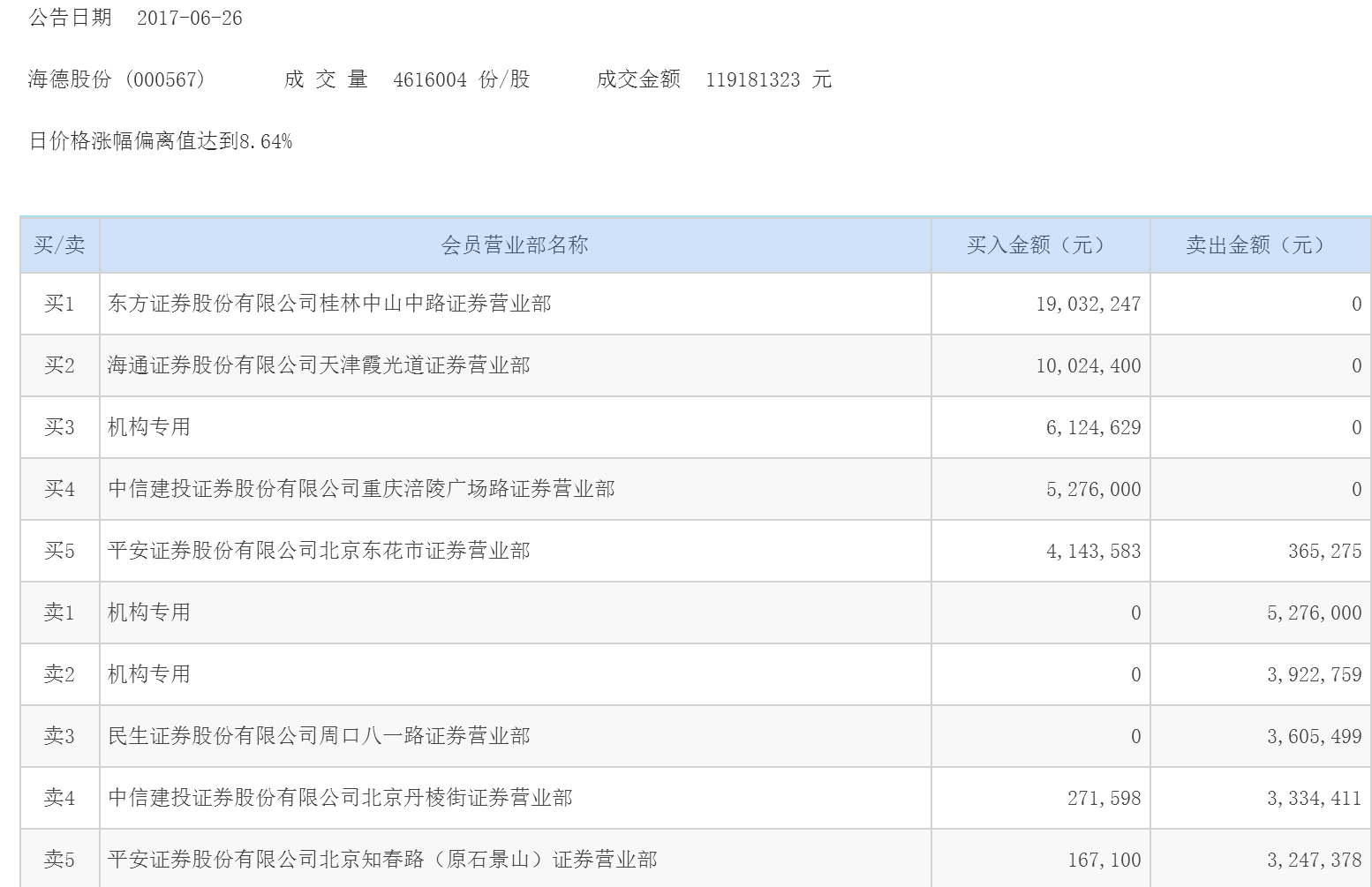Click sell amount 3,922,759
The image size is (1372, 887).
coord(1315,675)
